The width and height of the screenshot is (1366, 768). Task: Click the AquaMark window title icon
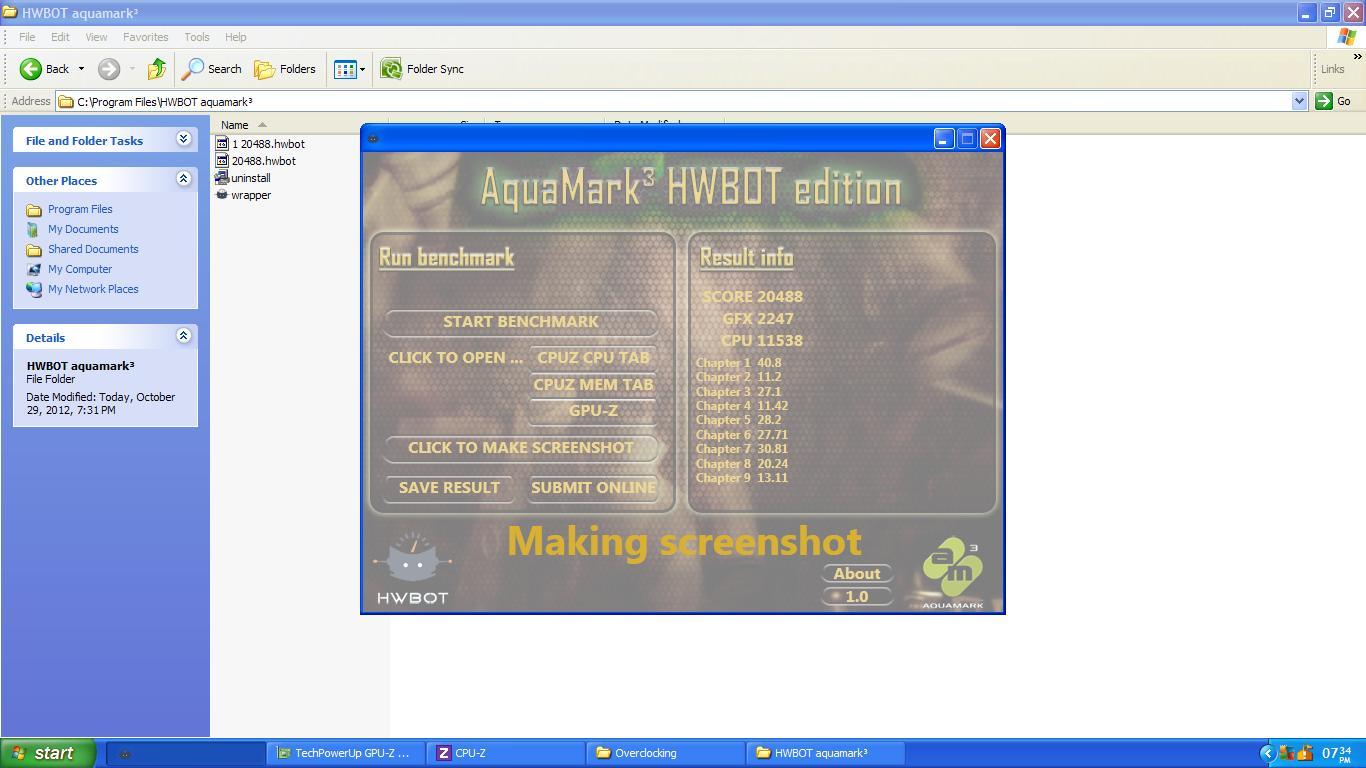click(x=373, y=139)
